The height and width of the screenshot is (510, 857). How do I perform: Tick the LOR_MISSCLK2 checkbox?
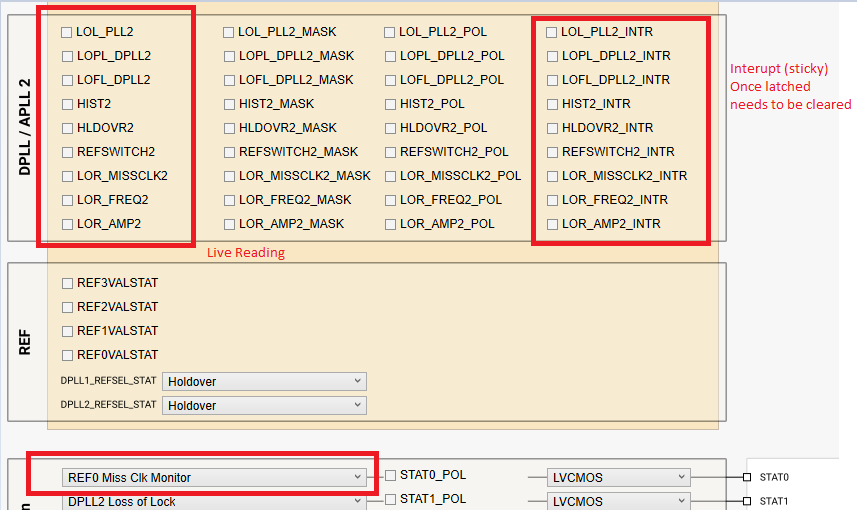[x=67, y=177]
